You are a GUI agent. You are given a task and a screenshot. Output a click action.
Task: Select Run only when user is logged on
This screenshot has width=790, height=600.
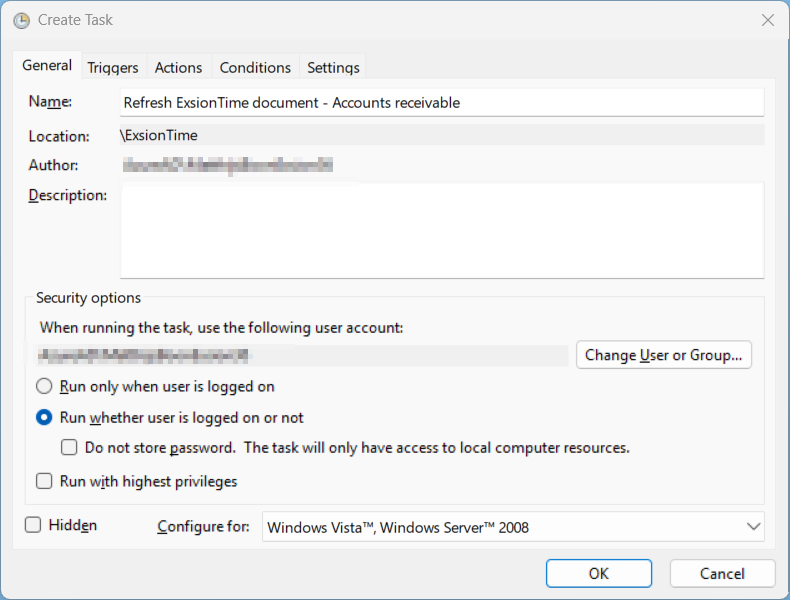[45, 386]
